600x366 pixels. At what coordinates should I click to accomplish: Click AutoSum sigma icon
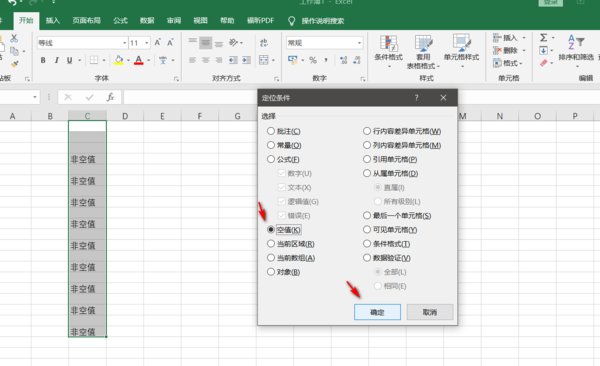(543, 38)
